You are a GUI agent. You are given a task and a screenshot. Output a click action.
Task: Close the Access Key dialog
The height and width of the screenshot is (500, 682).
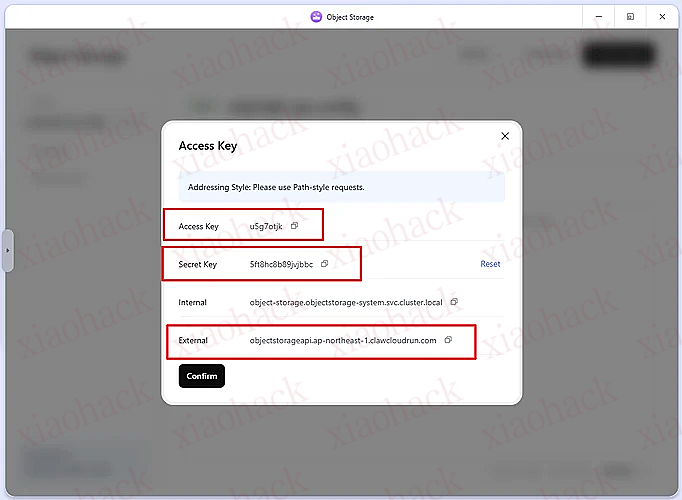(504, 136)
